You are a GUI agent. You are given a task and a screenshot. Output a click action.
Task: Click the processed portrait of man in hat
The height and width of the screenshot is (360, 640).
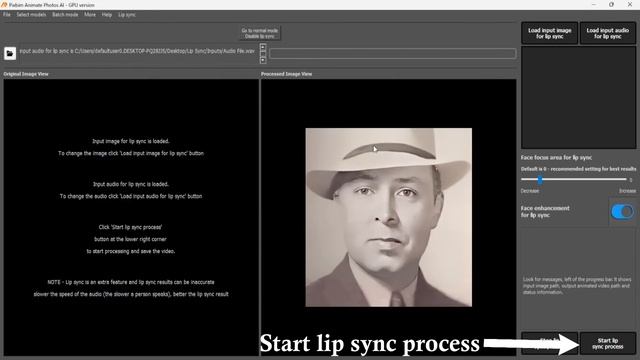click(389, 217)
